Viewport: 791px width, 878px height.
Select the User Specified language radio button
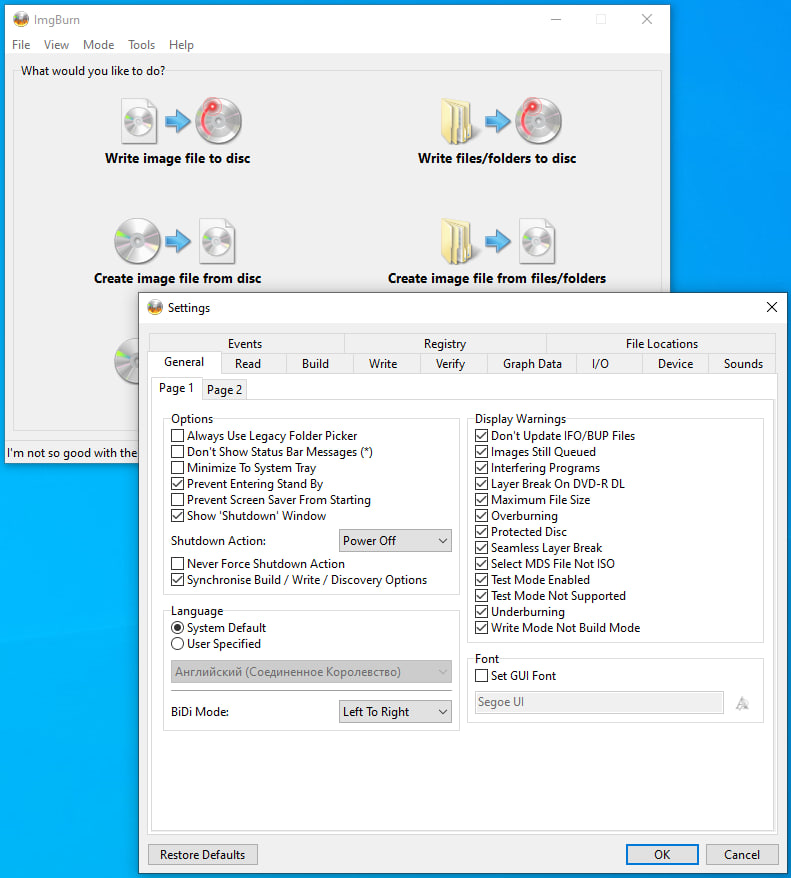pyautogui.click(x=177, y=644)
